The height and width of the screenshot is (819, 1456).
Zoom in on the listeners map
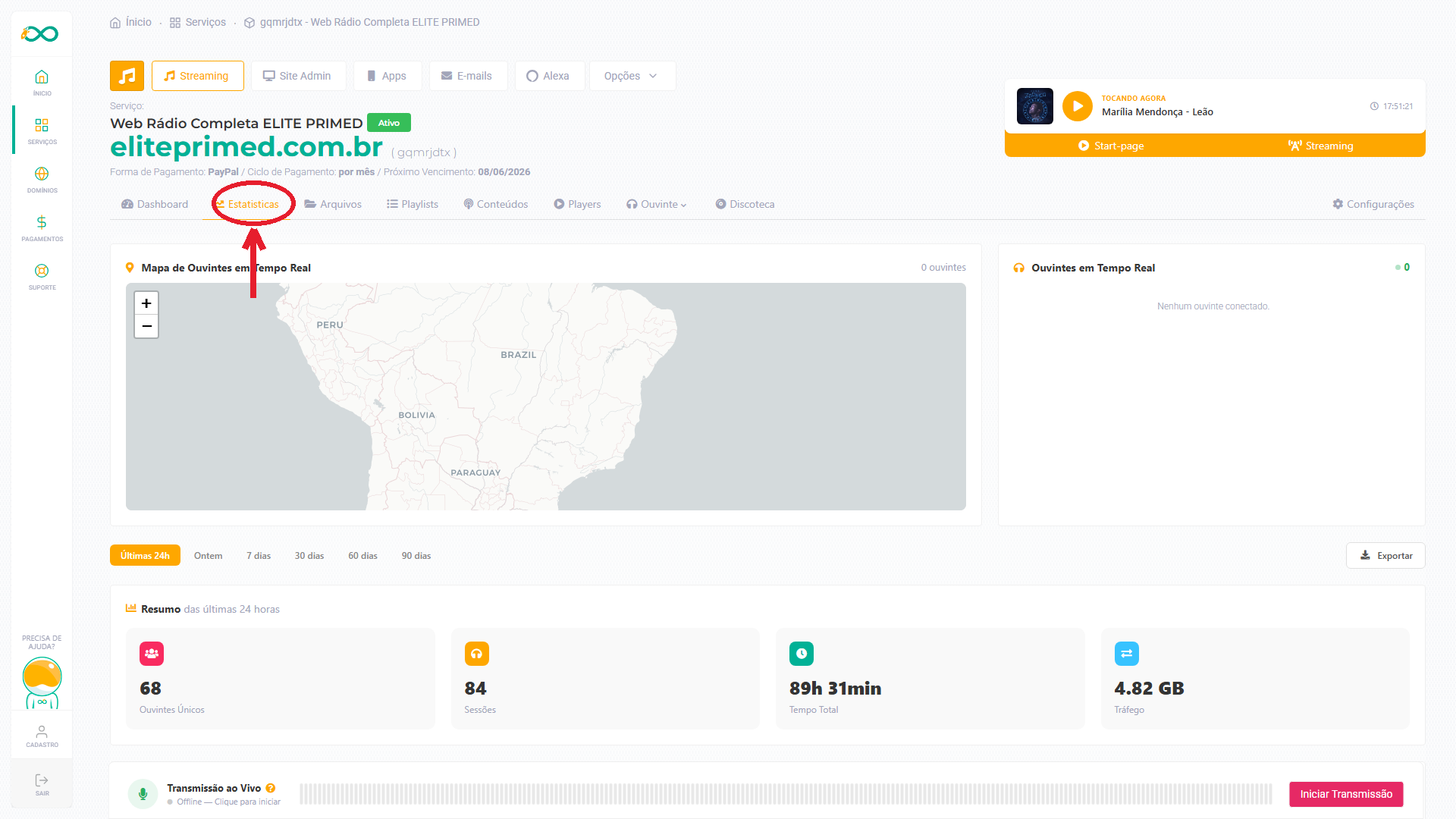(x=146, y=303)
